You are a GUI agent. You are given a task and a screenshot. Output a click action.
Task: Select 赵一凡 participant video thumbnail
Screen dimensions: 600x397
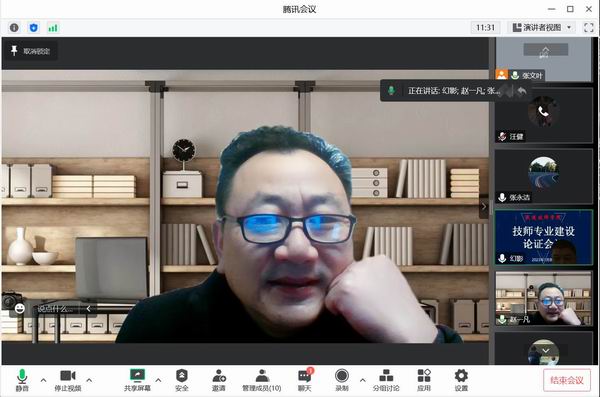tap(543, 299)
